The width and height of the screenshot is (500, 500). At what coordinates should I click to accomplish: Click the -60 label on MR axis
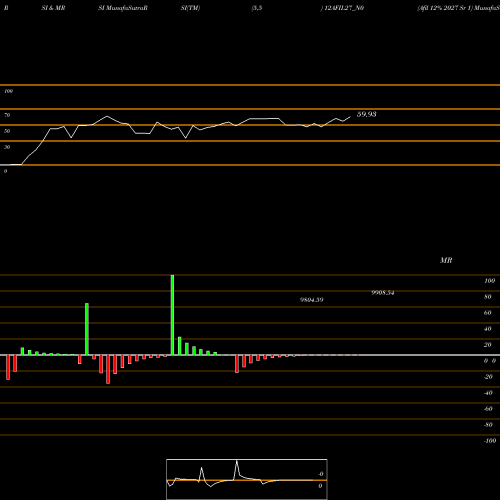[x=488, y=409]
